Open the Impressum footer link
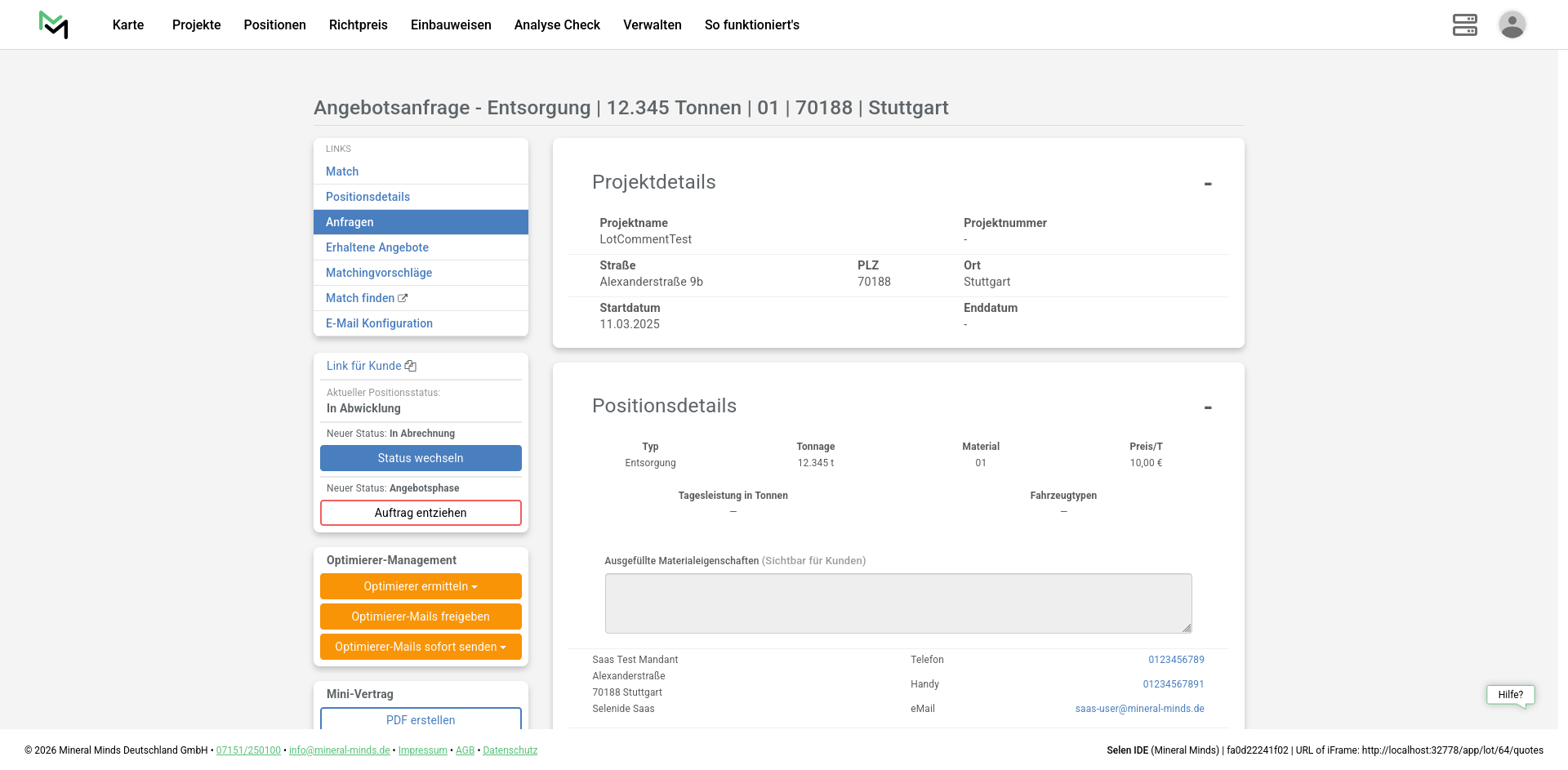 (x=422, y=750)
